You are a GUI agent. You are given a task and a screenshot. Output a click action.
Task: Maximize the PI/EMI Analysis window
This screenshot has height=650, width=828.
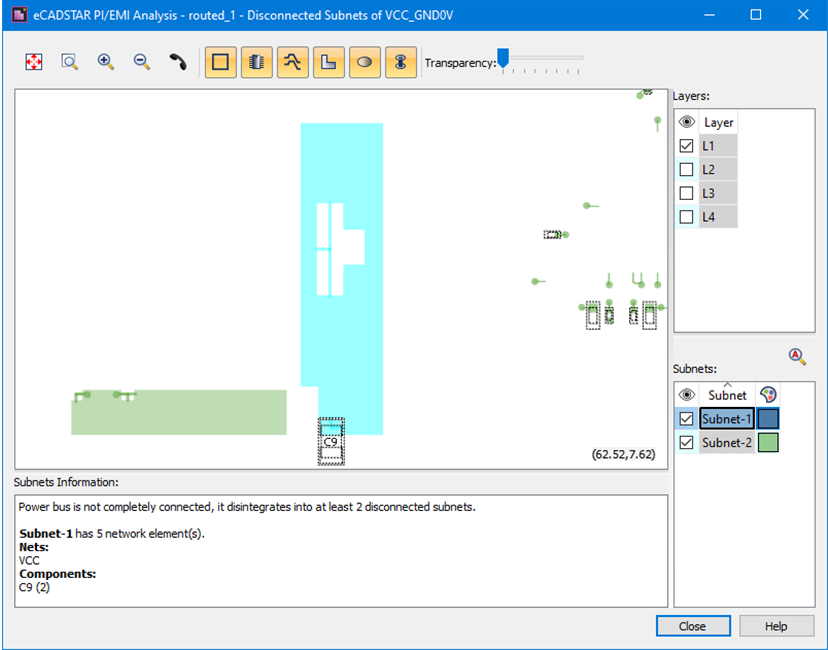point(756,15)
